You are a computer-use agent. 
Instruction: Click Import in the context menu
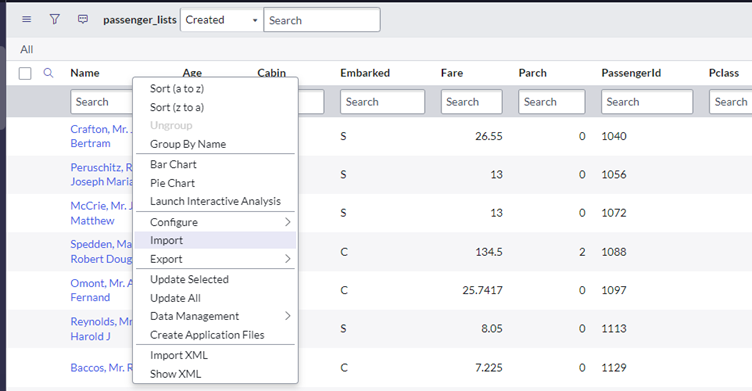pos(215,240)
